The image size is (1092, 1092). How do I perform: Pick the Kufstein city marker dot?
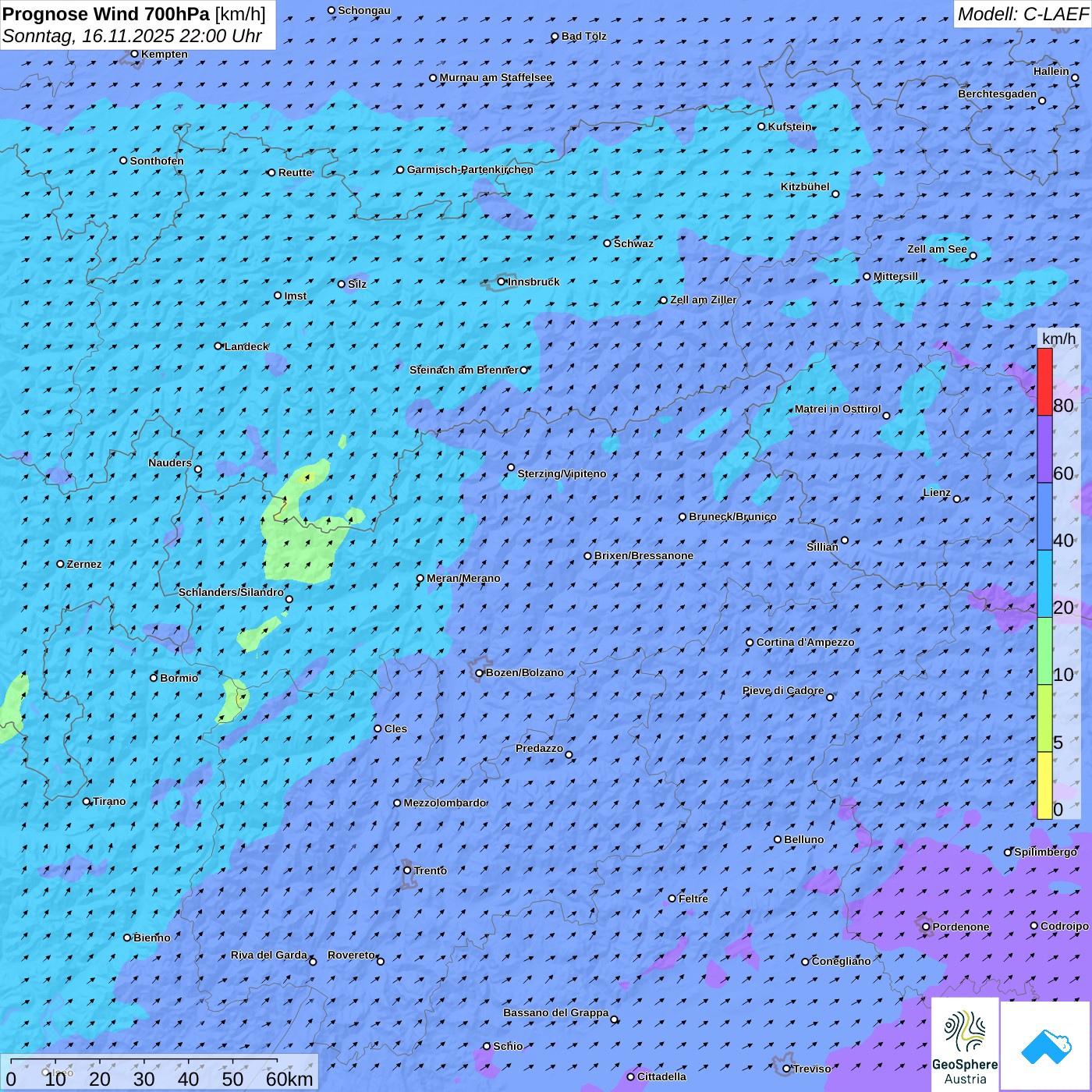pos(762,126)
